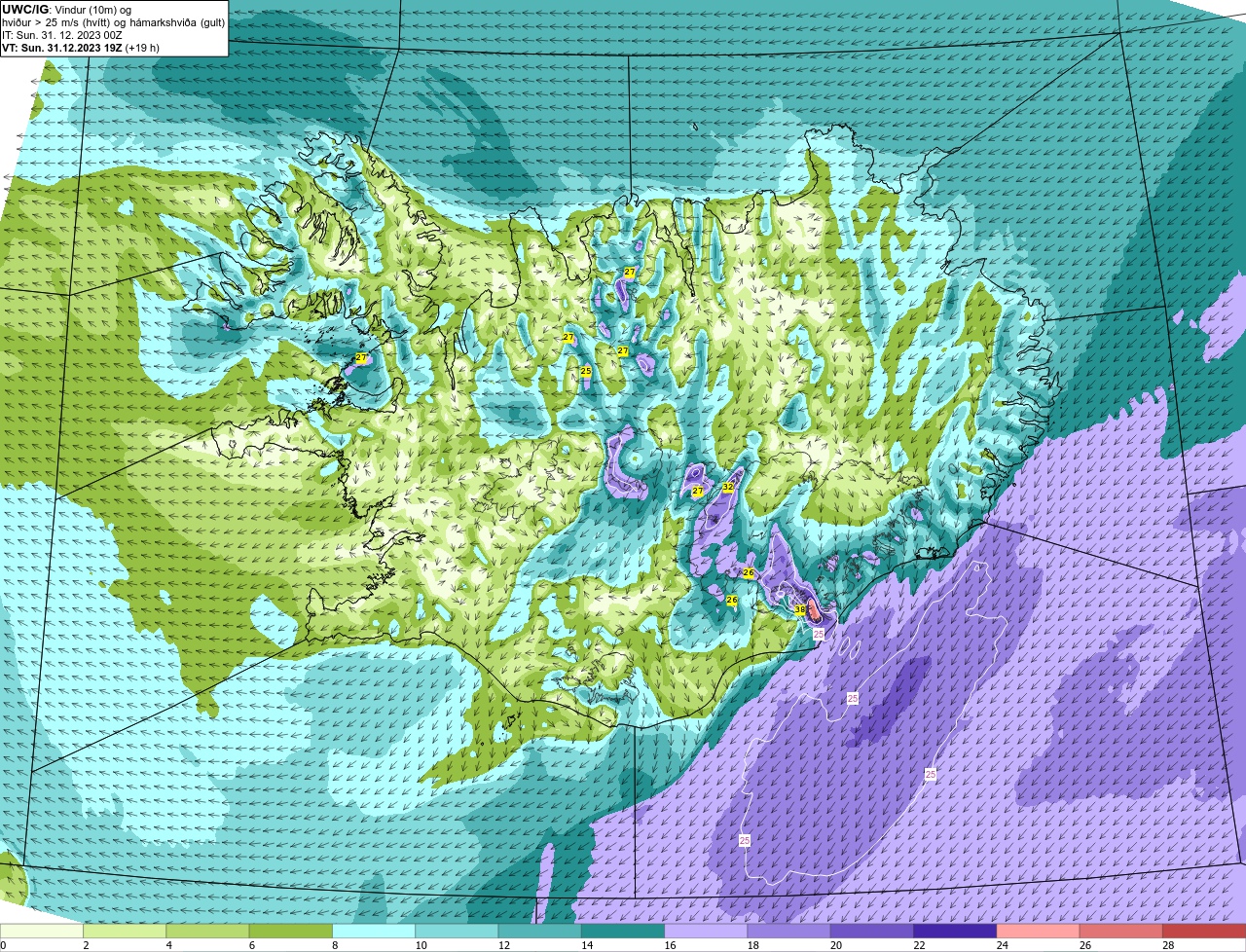The width and height of the screenshot is (1246, 952).
Task: Click the 18–20 m/s purple legend swatch
Action: click(x=789, y=931)
